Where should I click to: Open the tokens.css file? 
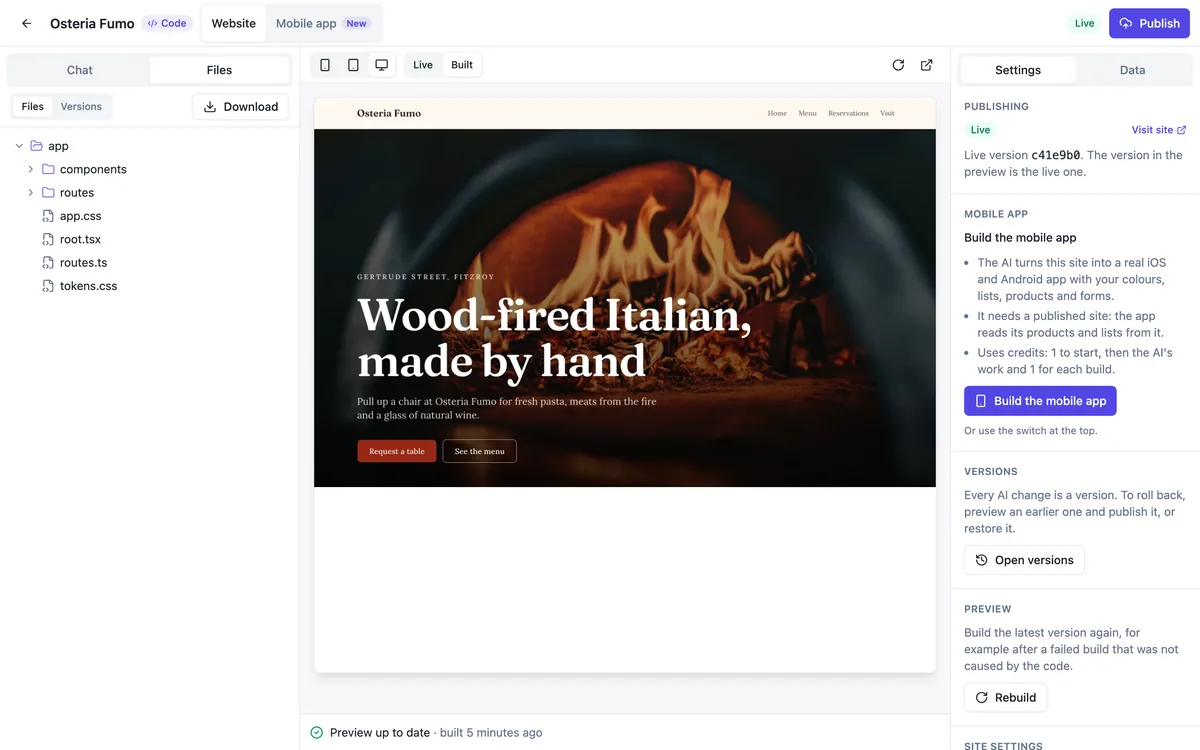click(x=88, y=286)
